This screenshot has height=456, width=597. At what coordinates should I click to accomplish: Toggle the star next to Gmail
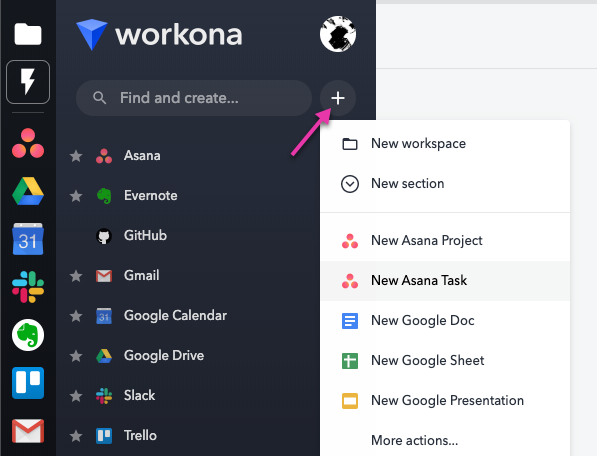[76, 276]
